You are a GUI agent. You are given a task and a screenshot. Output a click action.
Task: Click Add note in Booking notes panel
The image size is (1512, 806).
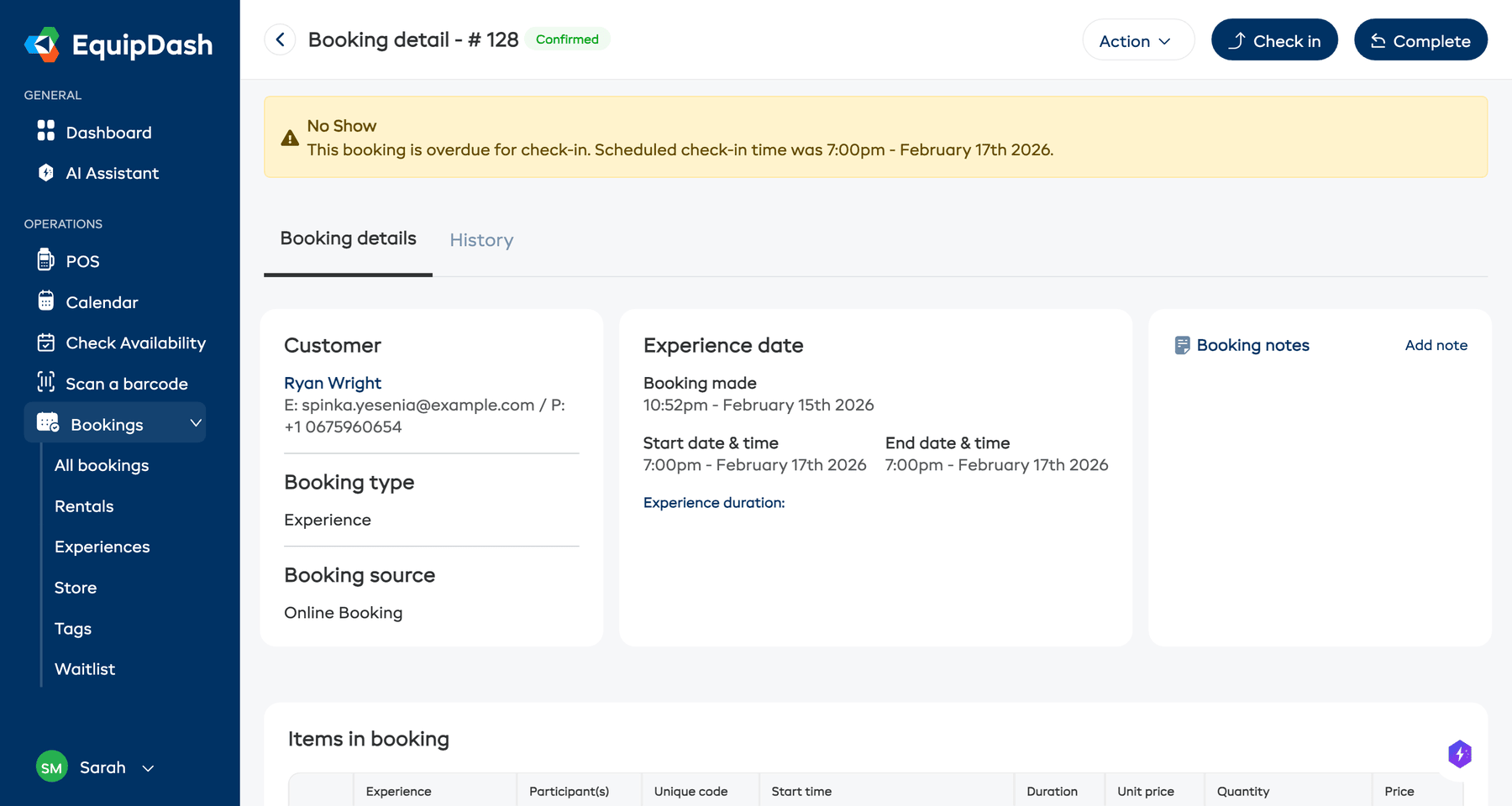tap(1436, 345)
